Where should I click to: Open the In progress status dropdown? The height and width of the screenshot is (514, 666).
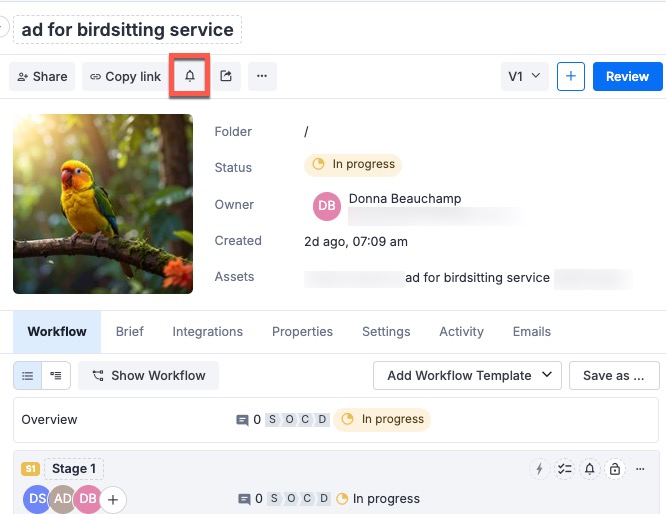click(x=353, y=164)
